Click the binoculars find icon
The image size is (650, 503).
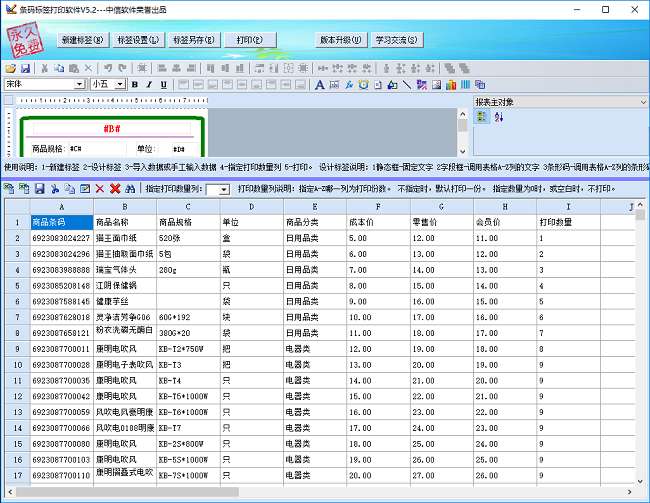tap(130, 189)
